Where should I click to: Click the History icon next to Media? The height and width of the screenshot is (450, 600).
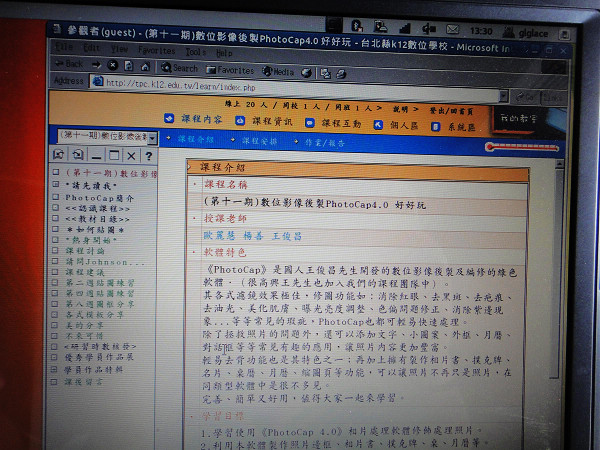306,72
